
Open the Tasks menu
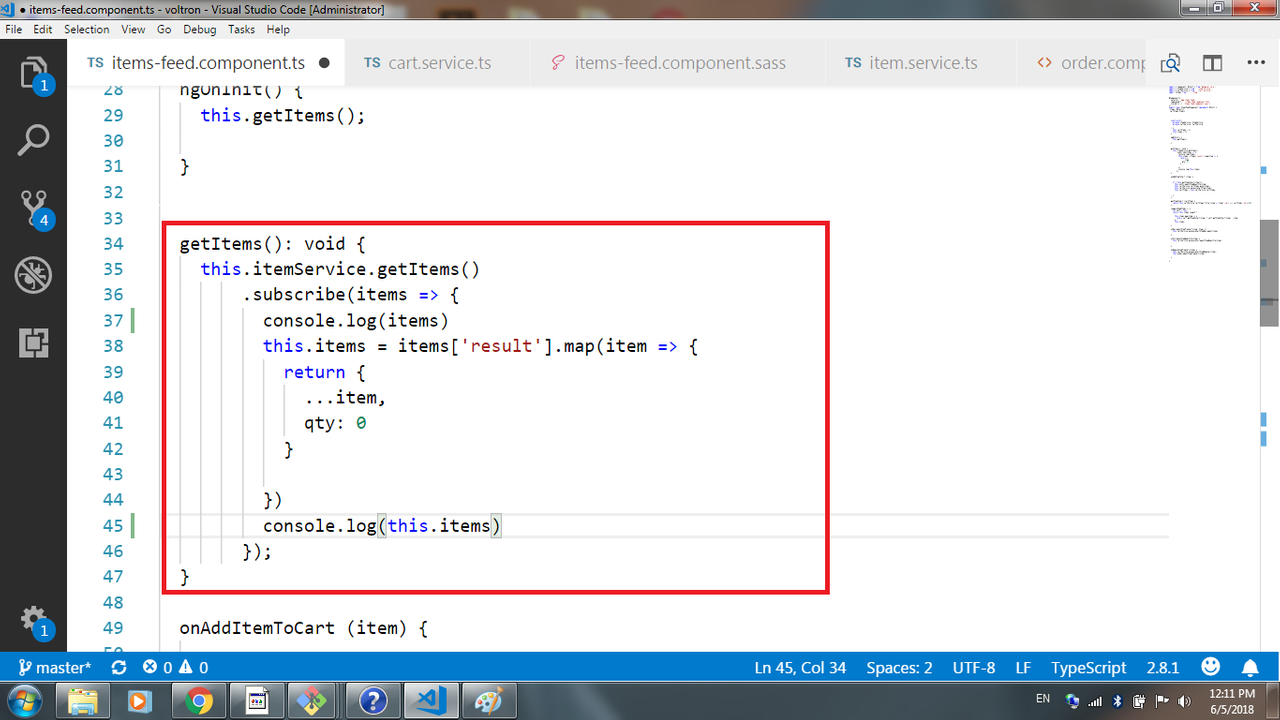(241, 30)
